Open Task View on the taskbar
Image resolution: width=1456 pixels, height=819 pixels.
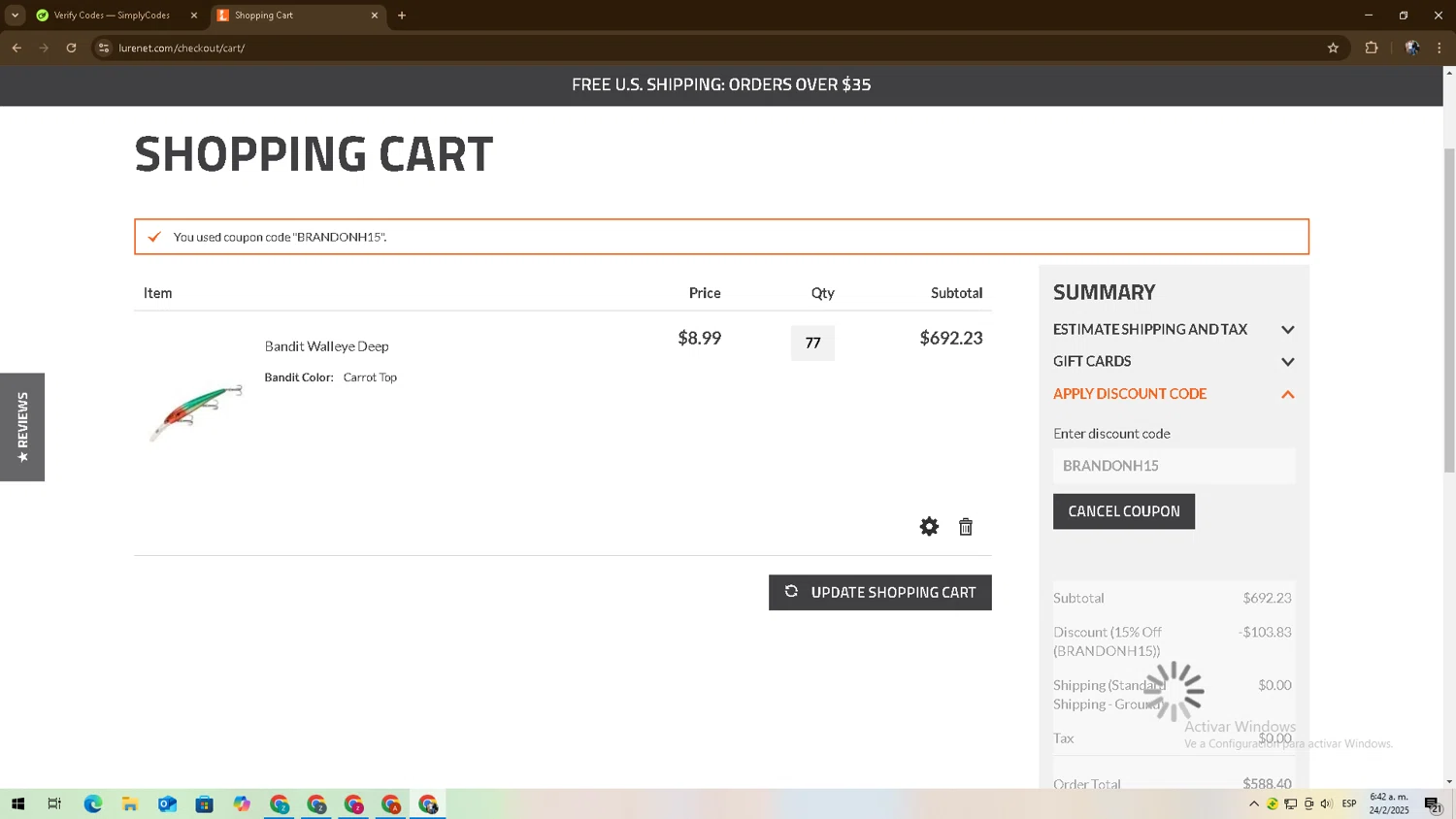pyautogui.click(x=54, y=803)
